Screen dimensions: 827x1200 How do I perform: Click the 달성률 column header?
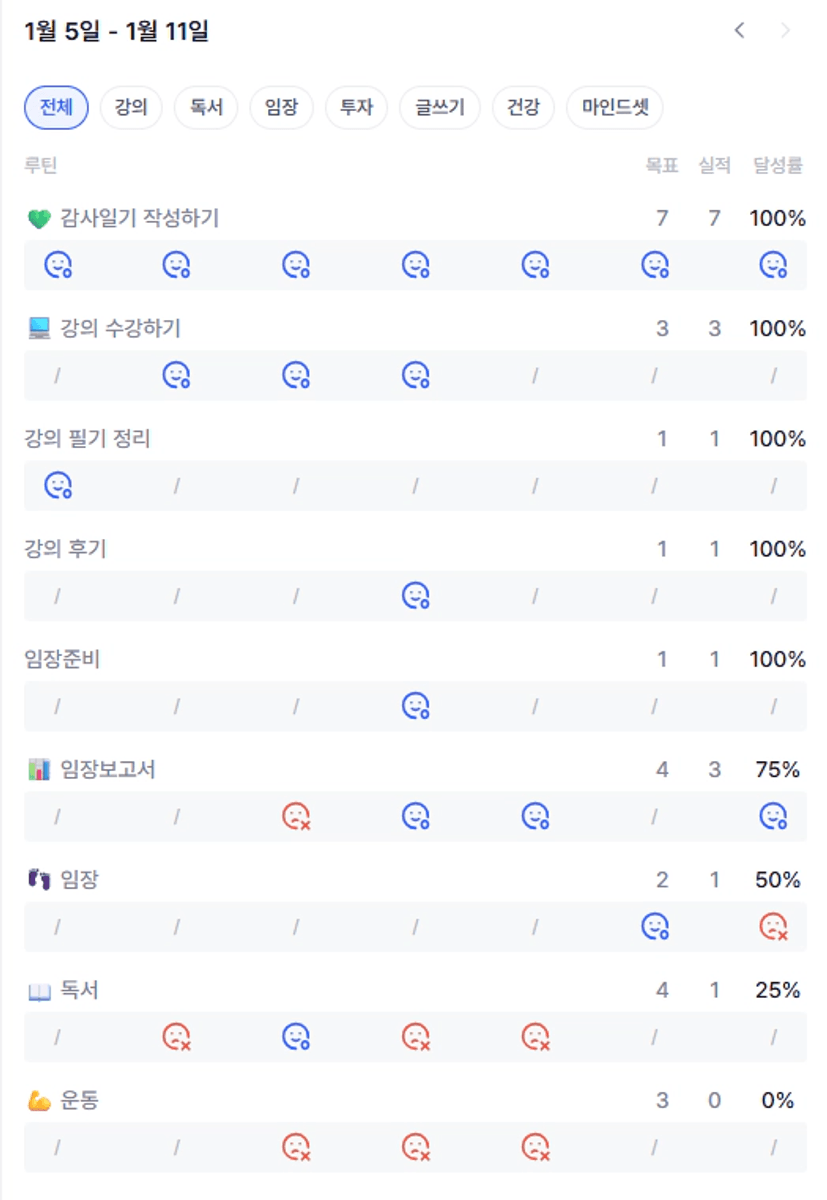point(778,166)
